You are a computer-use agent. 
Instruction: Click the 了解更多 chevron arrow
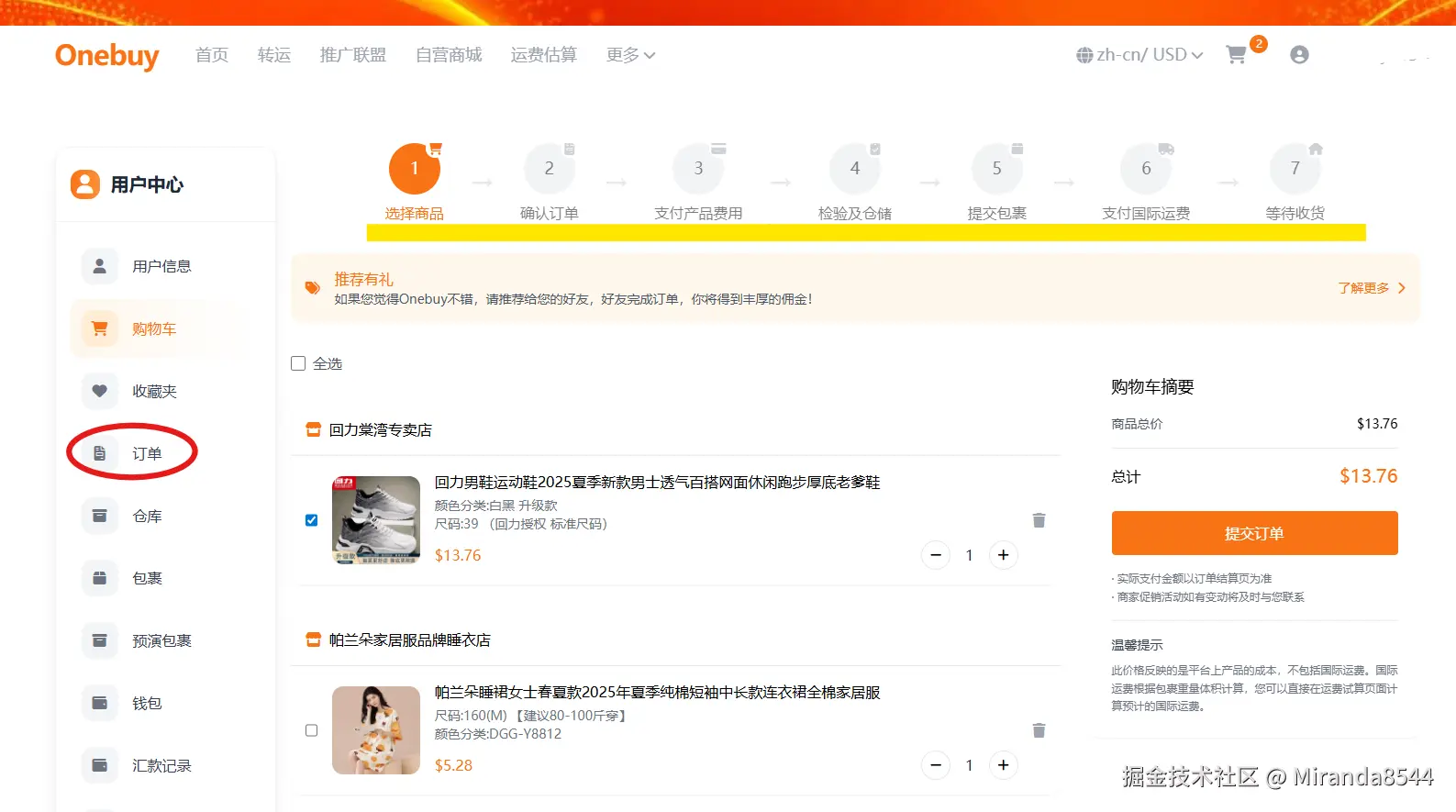pos(1402,288)
